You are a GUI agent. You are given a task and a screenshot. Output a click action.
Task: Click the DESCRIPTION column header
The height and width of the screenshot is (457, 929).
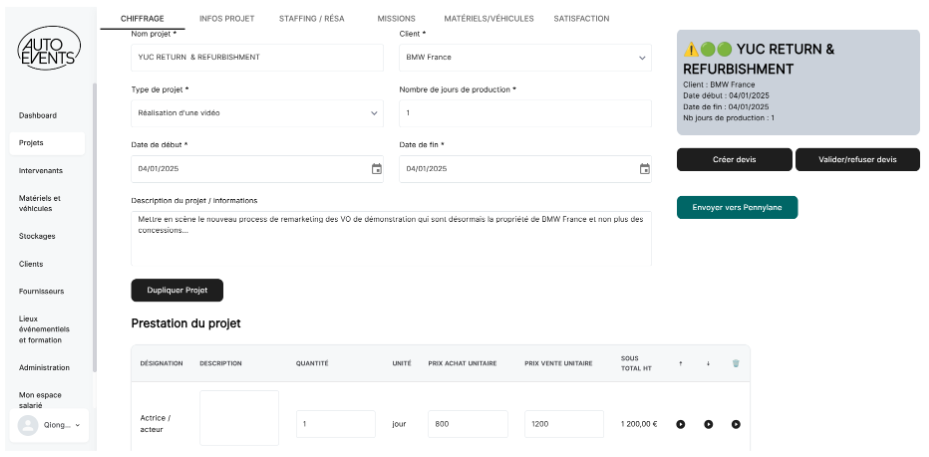pos(220,363)
